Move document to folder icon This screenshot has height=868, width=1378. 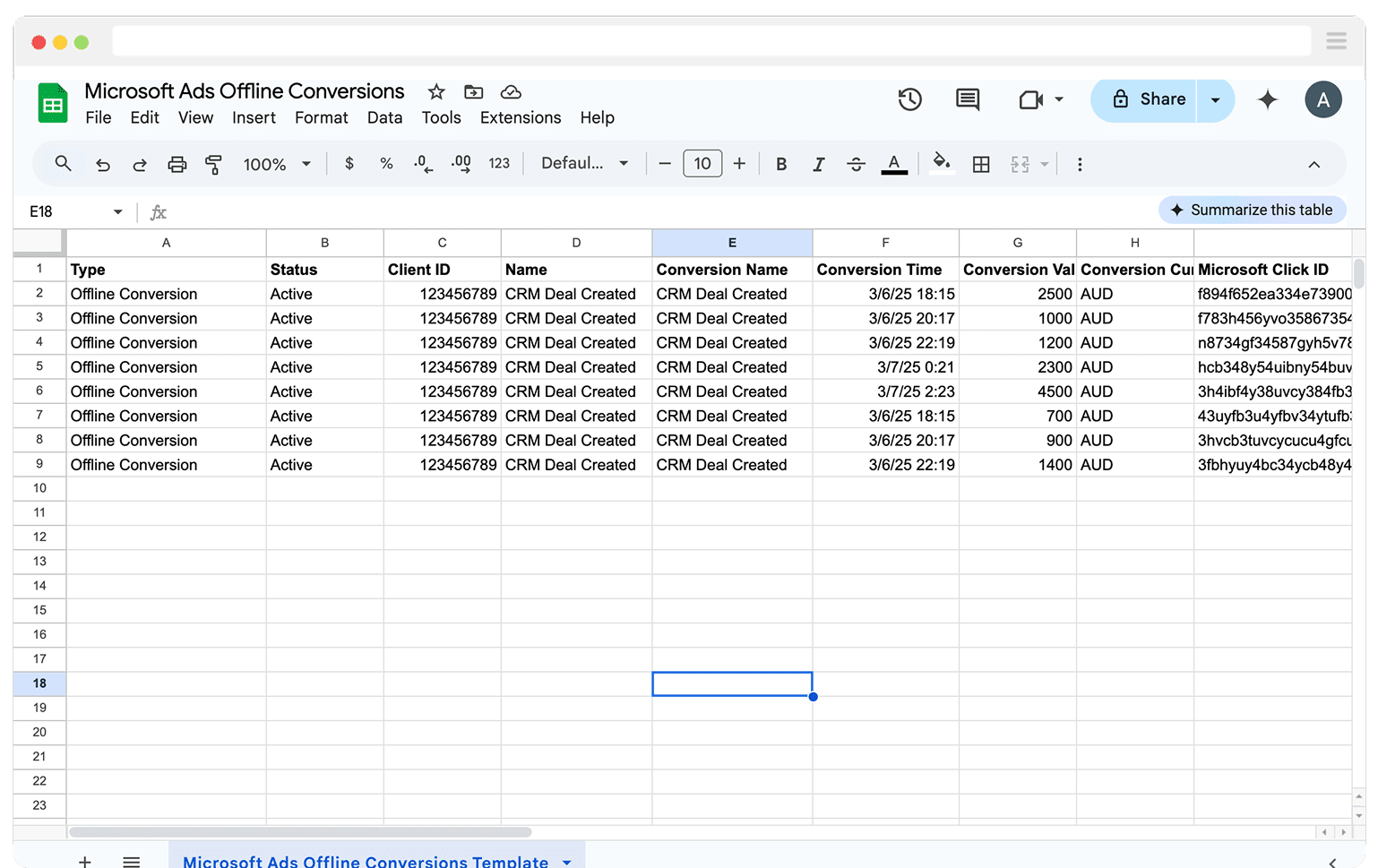coord(474,92)
